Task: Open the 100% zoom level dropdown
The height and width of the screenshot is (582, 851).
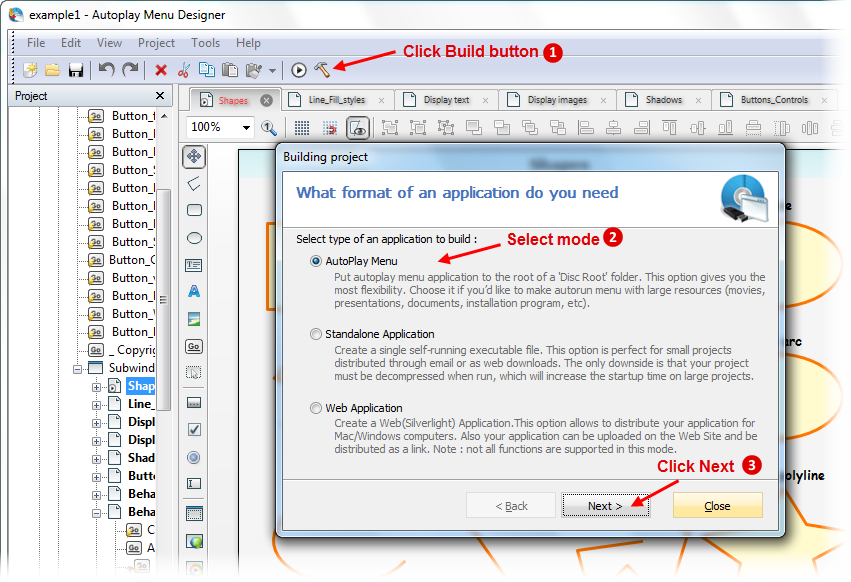Action: [x=246, y=128]
